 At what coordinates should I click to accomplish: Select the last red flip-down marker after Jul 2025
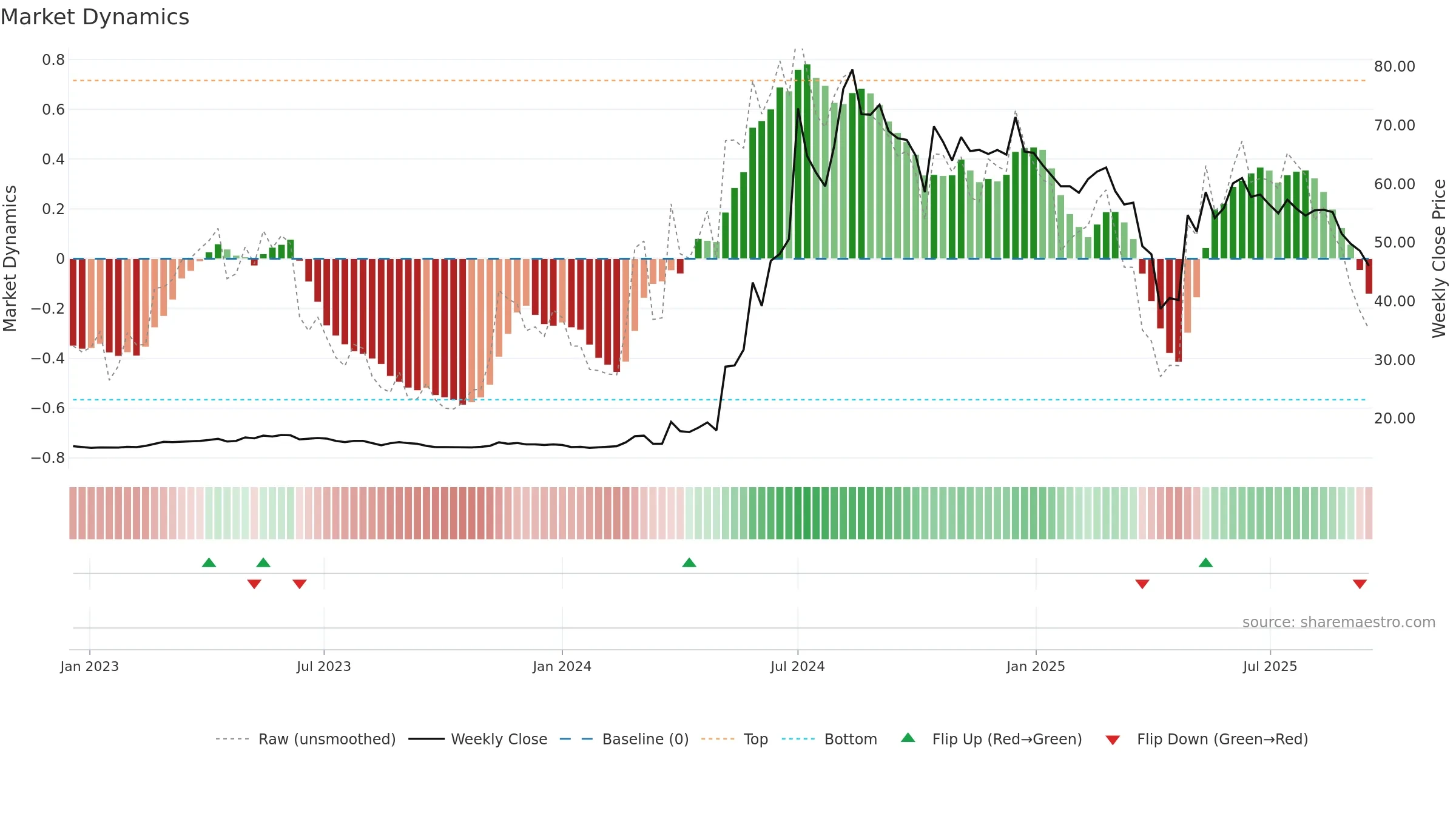coord(1360,584)
